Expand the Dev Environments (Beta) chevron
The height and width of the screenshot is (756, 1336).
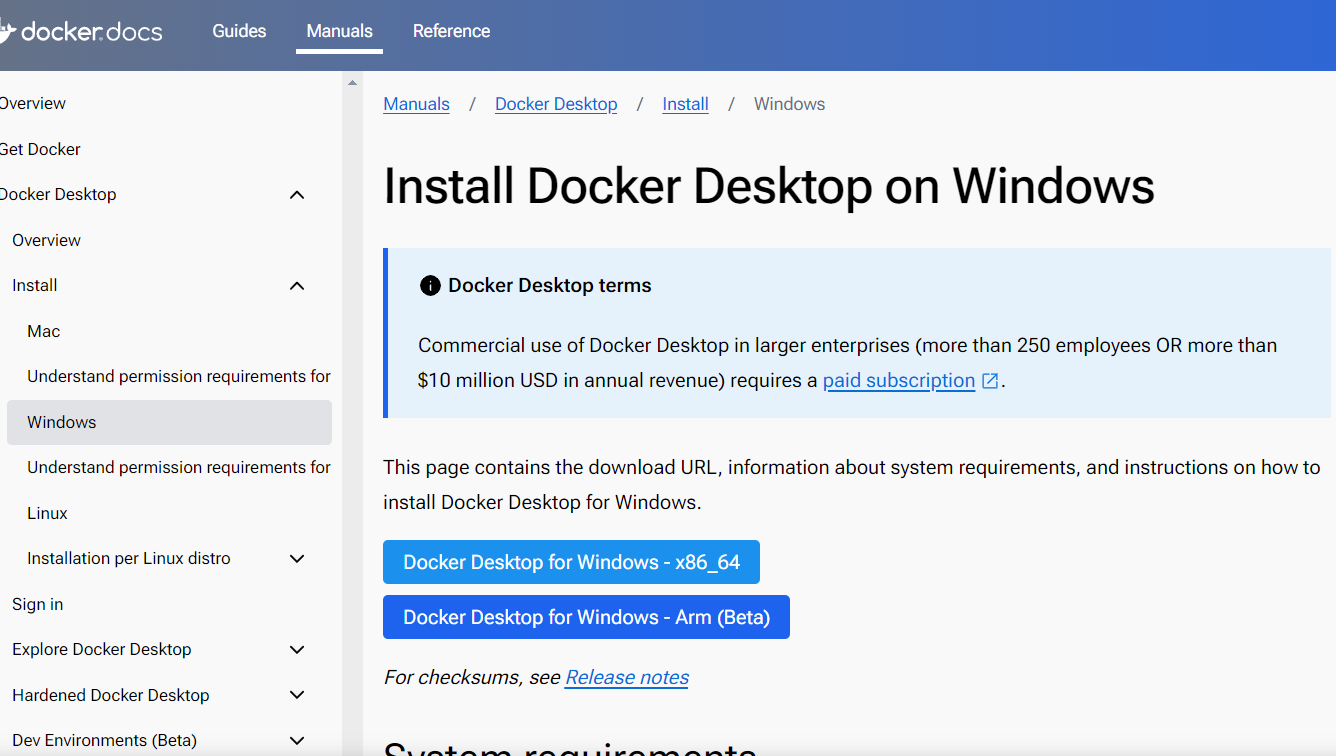click(297, 741)
